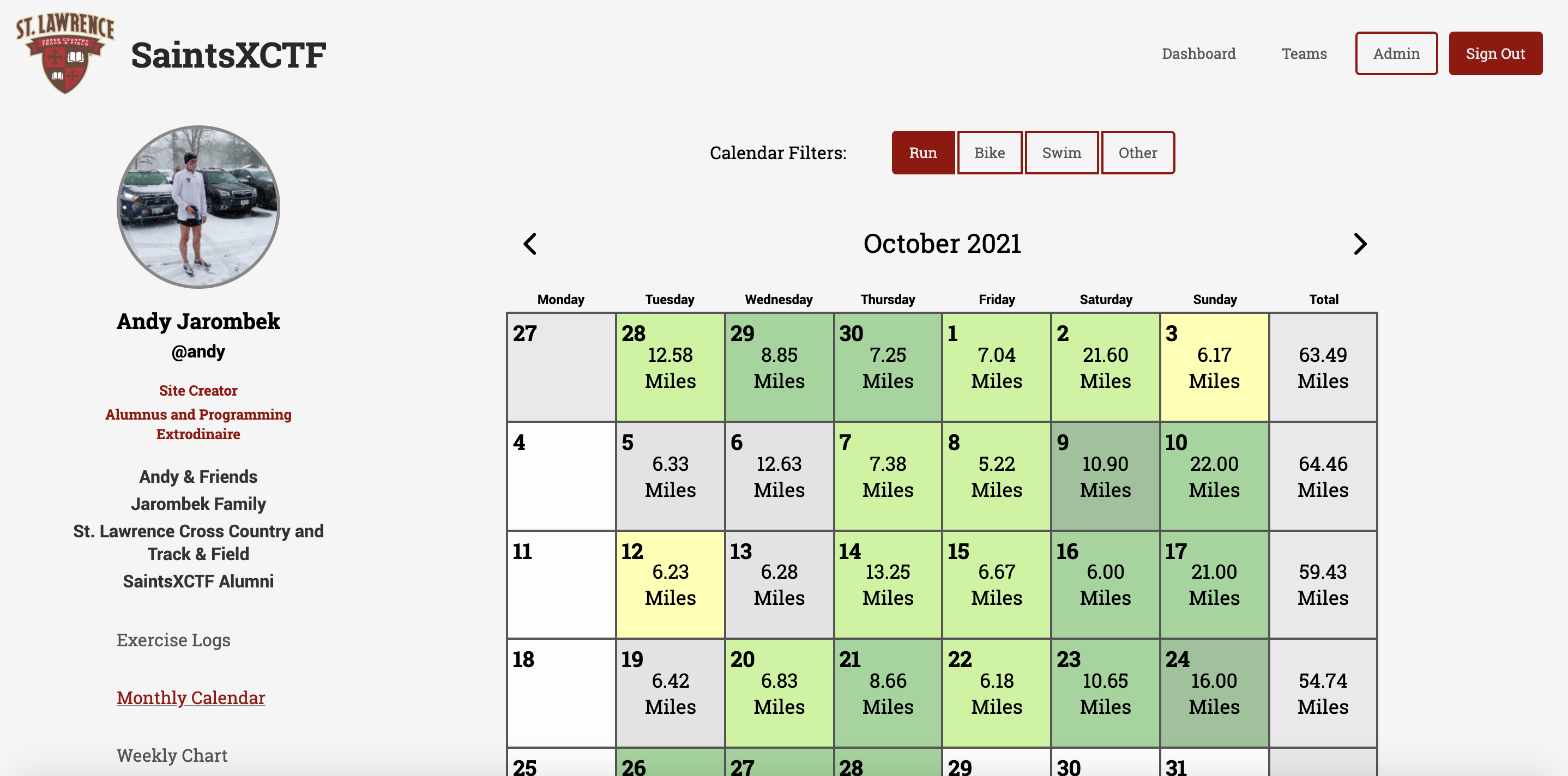Open the SaintsXCTF Alumni team
This screenshot has width=1568, height=776.
click(198, 581)
